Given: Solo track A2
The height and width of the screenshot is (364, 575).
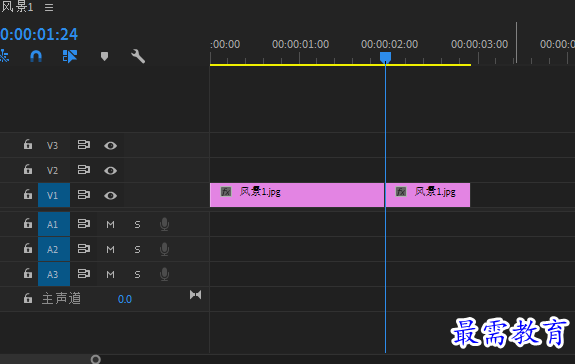Looking at the screenshot, I should coord(137,250).
